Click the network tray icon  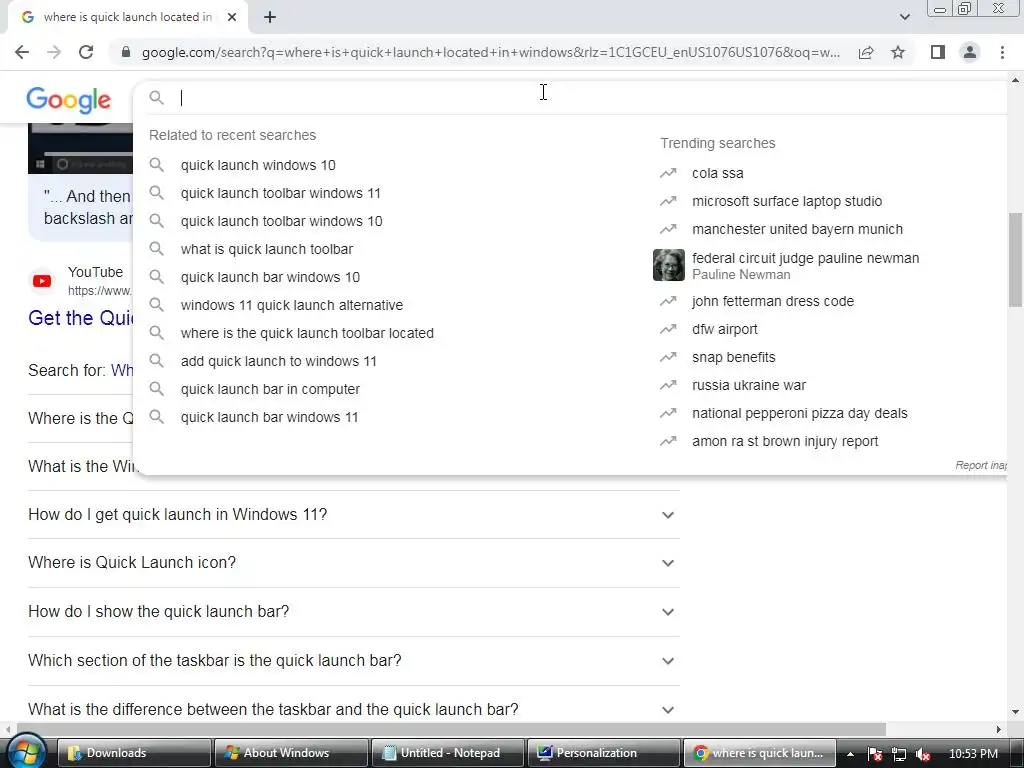coord(899,754)
